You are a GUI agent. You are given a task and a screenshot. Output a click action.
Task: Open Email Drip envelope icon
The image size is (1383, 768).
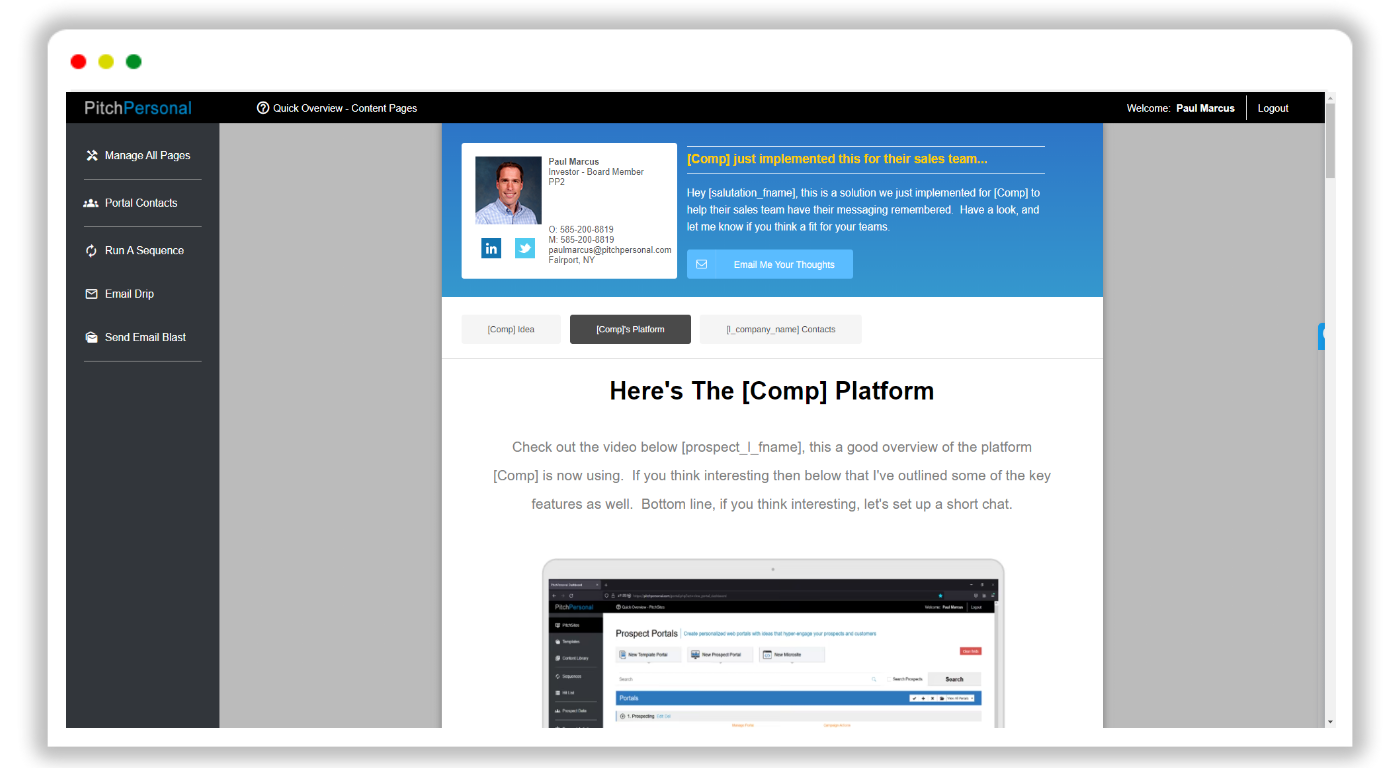(92, 294)
